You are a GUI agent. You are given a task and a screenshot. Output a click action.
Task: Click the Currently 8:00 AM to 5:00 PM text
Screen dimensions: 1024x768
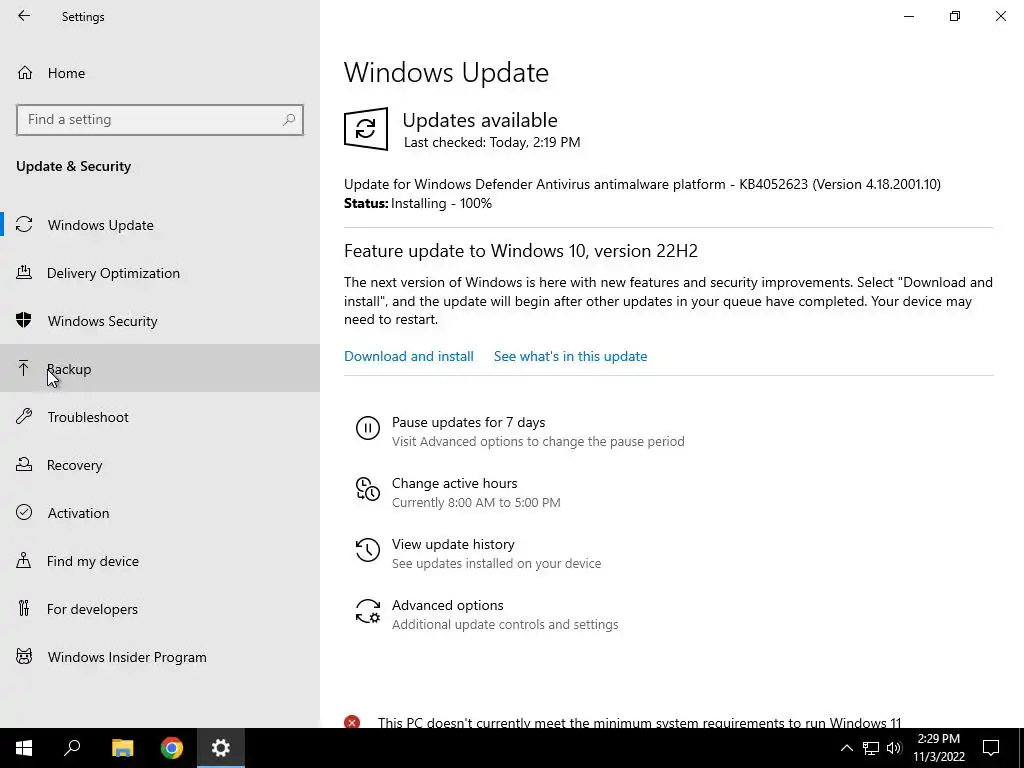coord(476,502)
